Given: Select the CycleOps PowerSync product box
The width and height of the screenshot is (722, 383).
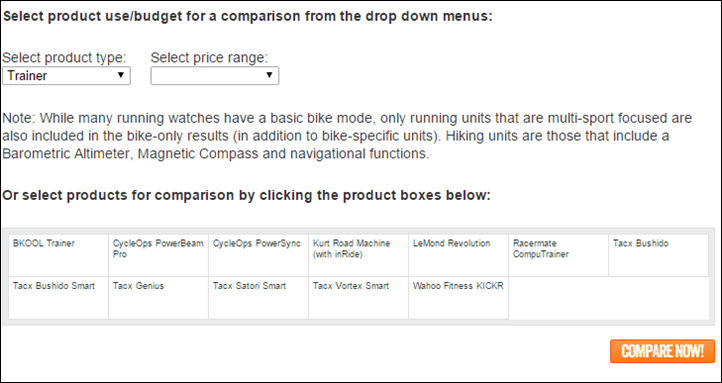Looking at the screenshot, I should coord(258,255).
